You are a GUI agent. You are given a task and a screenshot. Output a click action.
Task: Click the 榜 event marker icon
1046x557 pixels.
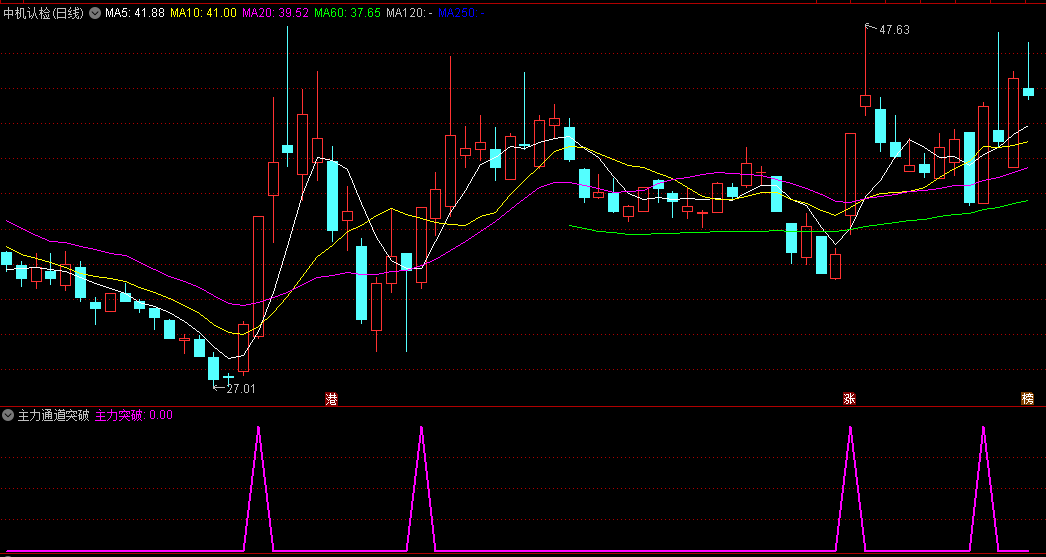coord(1027,399)
